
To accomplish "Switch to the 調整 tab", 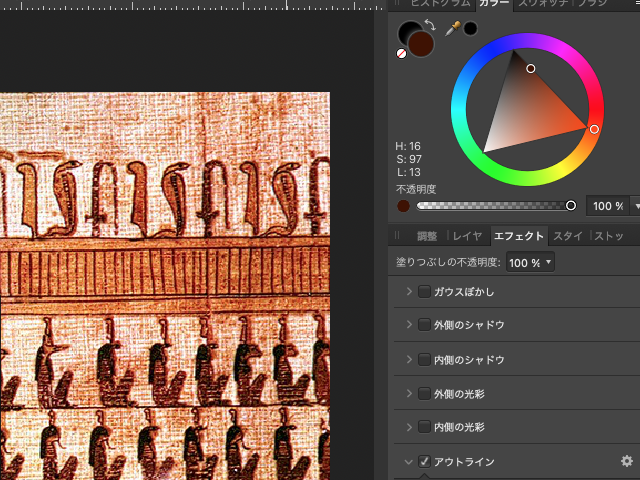I will coord(427,236).
